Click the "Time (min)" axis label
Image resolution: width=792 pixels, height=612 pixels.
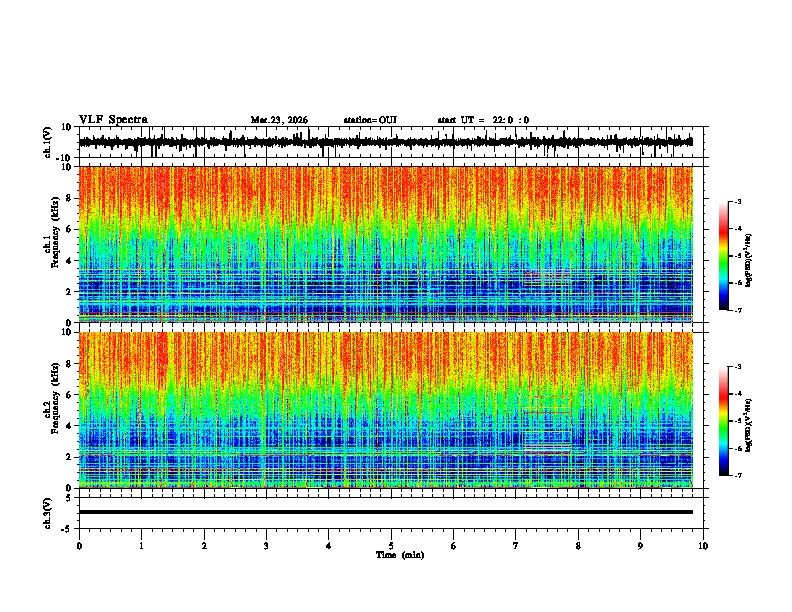tap(400, 555)
